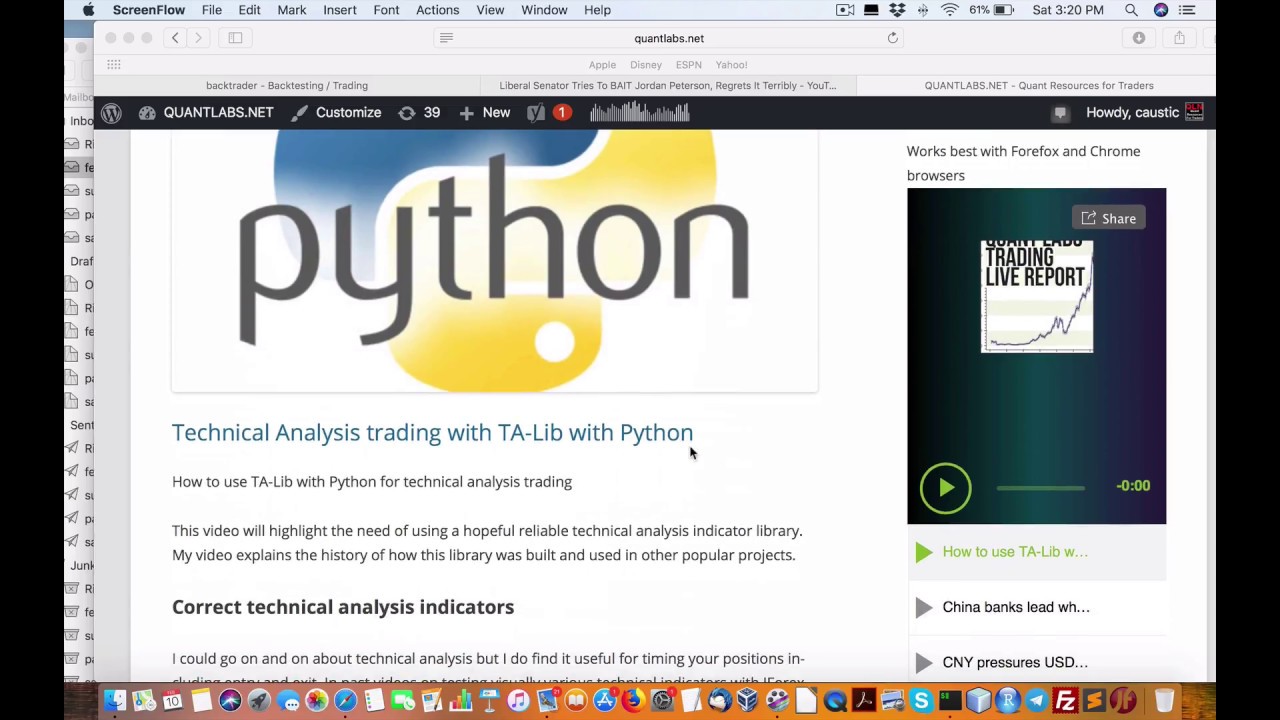The image size is (1280, 720).
Task: Open the Font menu
Action: coord(386,10)
